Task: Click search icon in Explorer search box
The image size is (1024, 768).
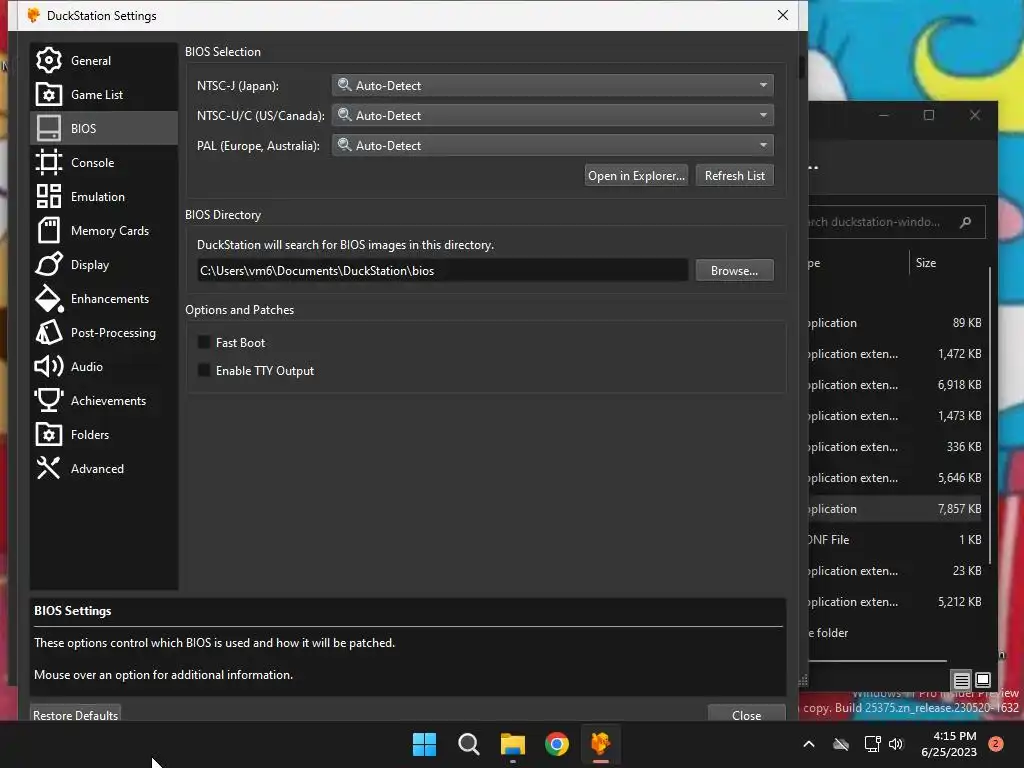Action: tap(965, 222)
